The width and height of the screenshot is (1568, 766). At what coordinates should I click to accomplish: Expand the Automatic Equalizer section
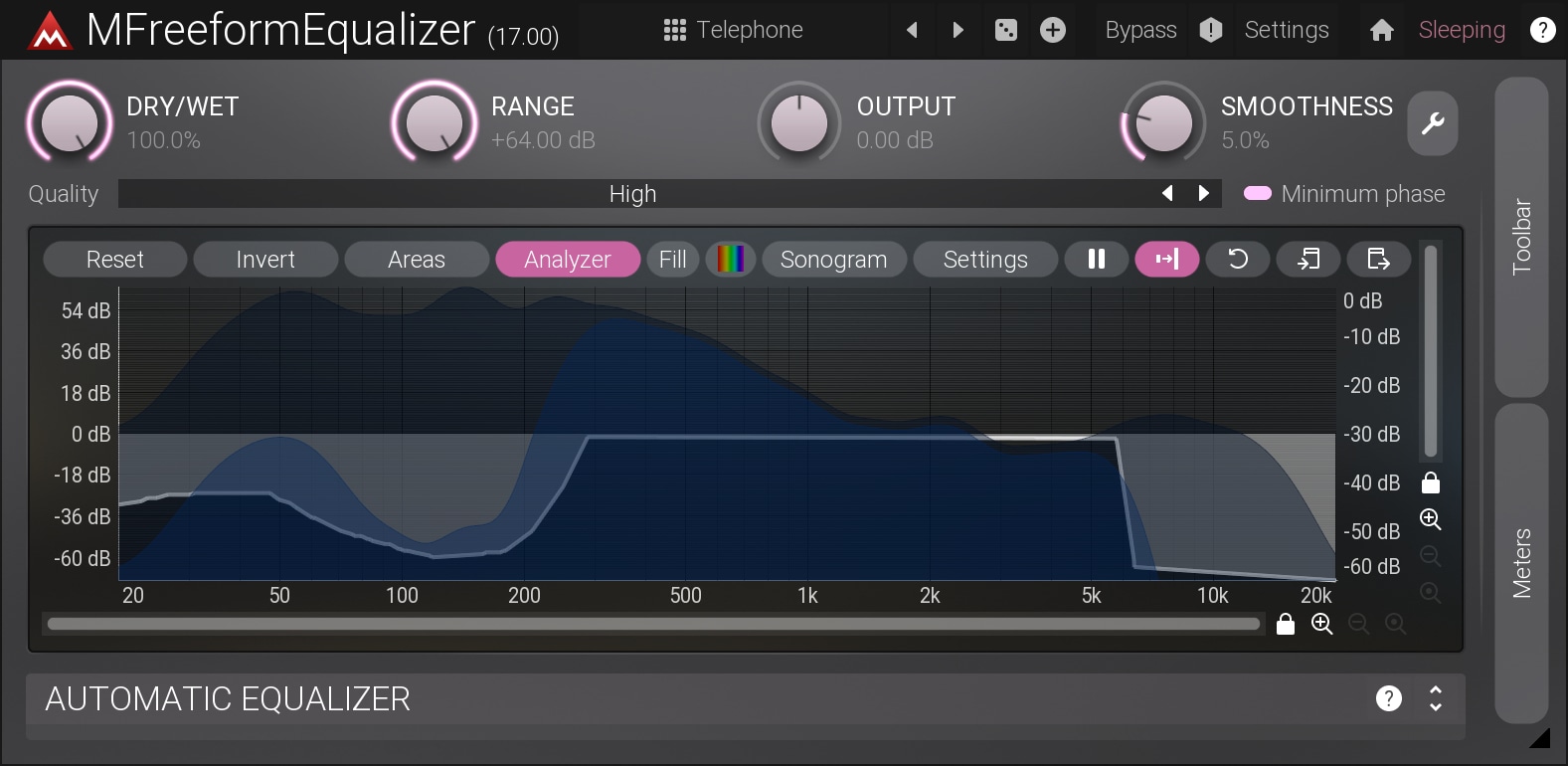[x=1435, y=698]
